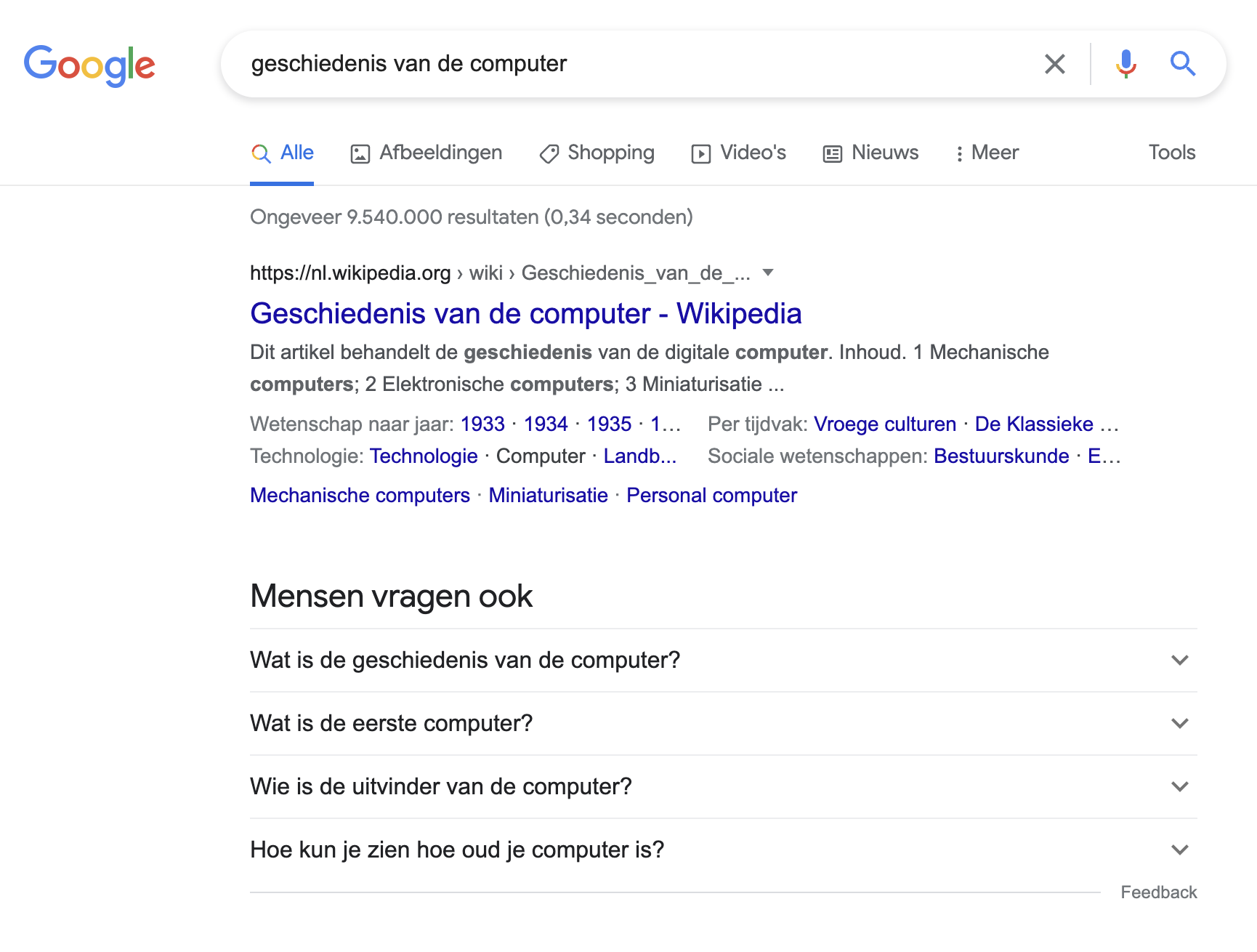Click the blue magnifying glass search icon
Viewport: 1257px width, 952px height.
click(1182, 64)
